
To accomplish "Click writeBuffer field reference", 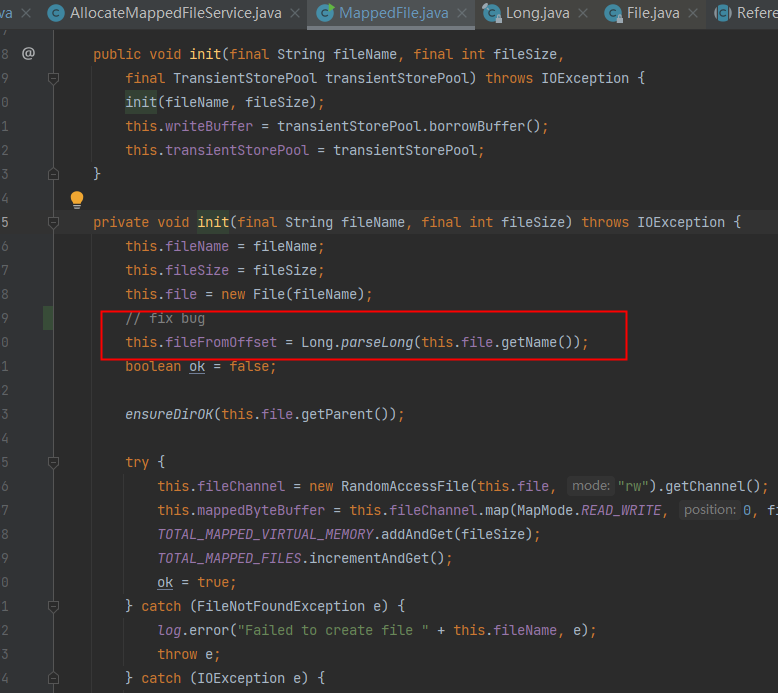I will (209, 126).
